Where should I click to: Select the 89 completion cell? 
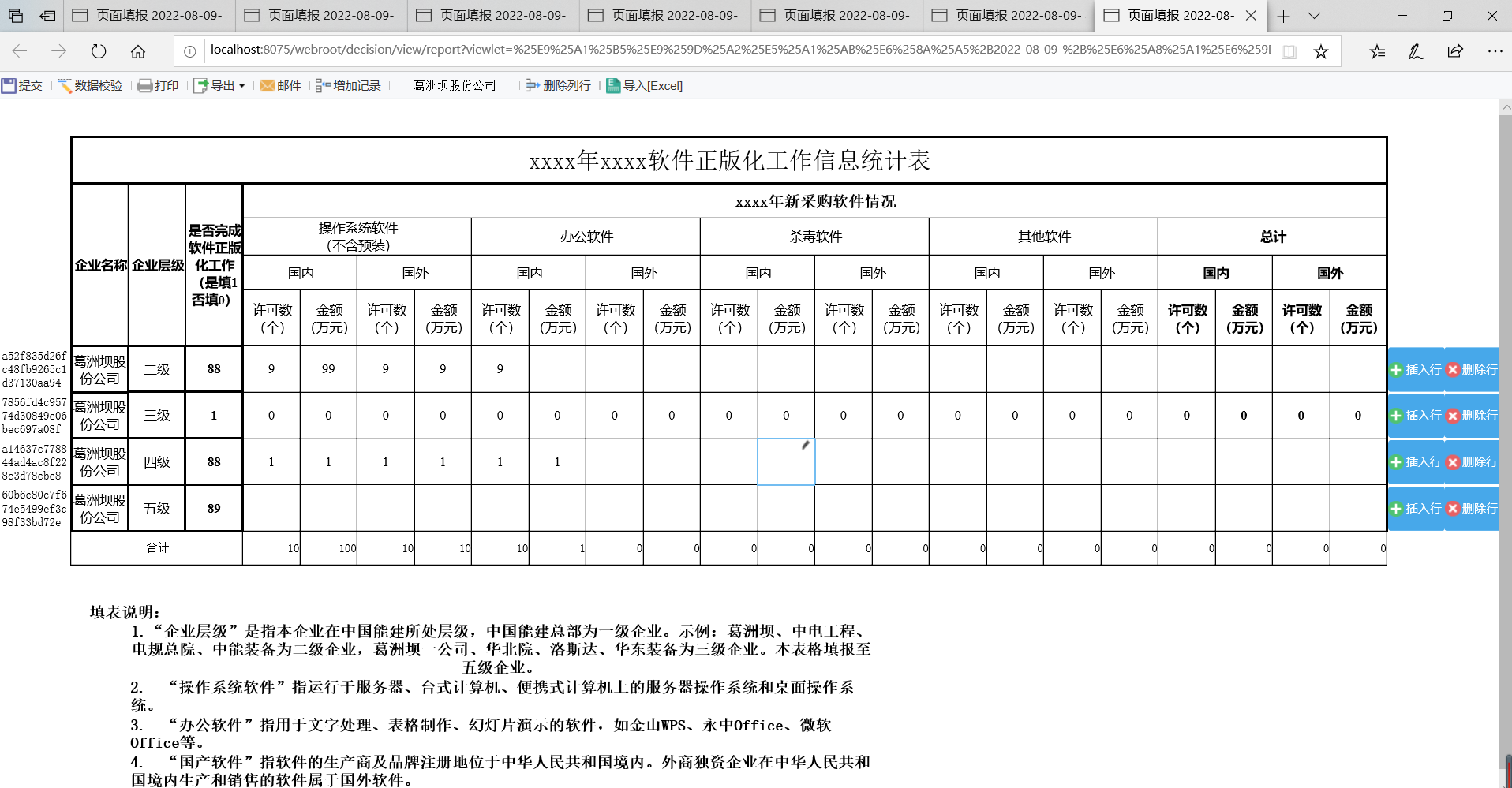point(214,508)
